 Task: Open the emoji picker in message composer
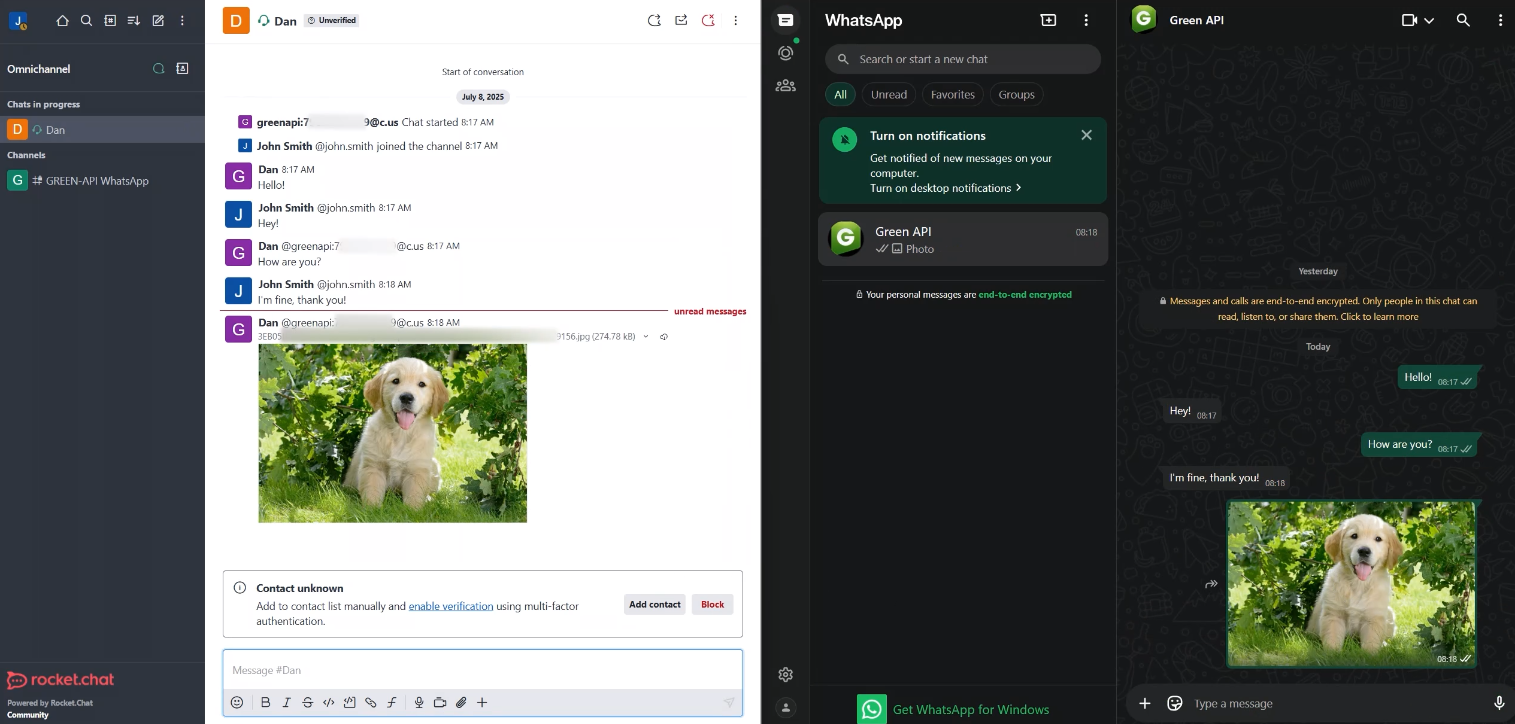tap(237, 702)
